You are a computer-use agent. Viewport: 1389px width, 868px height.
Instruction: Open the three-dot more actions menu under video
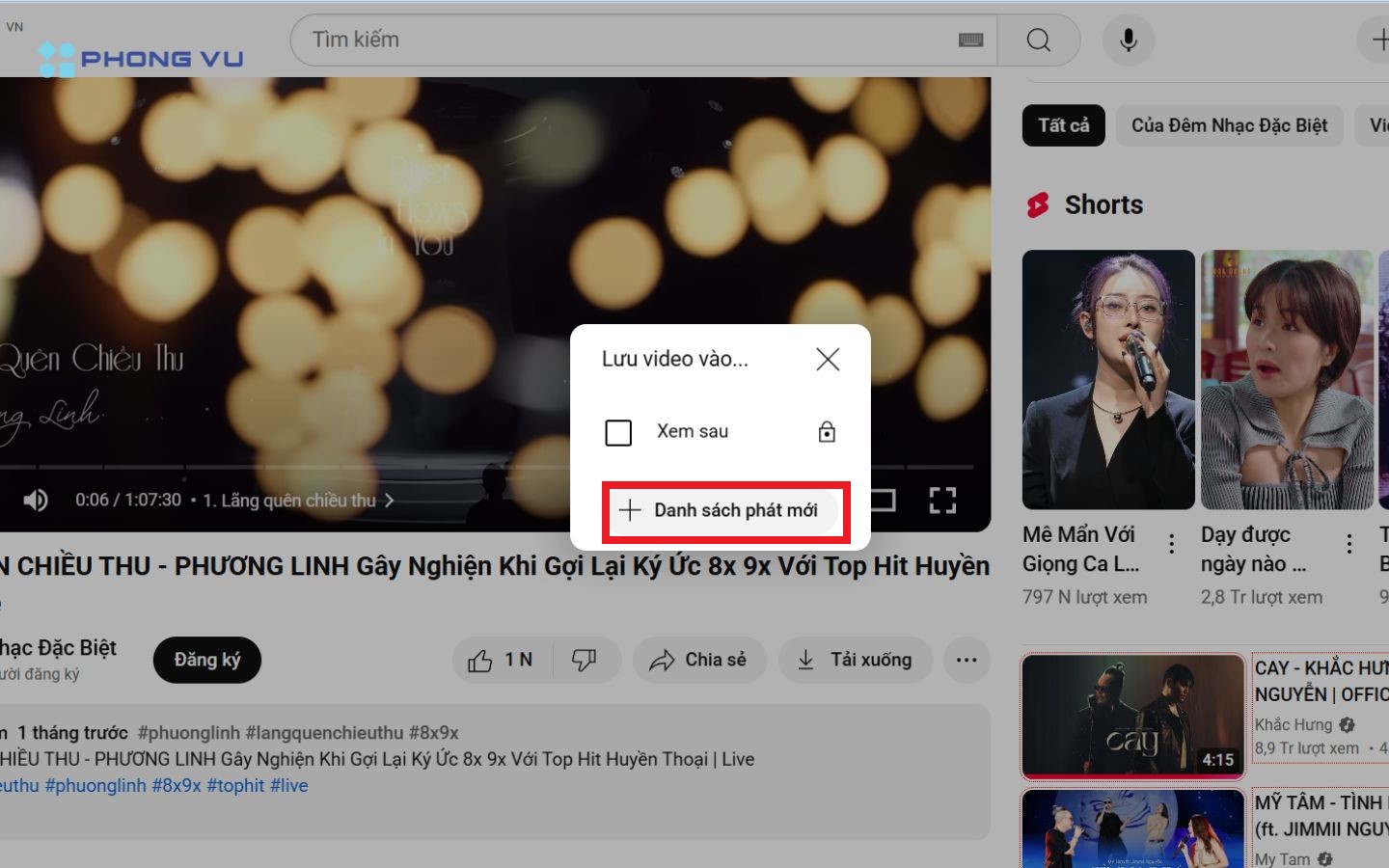966,661
